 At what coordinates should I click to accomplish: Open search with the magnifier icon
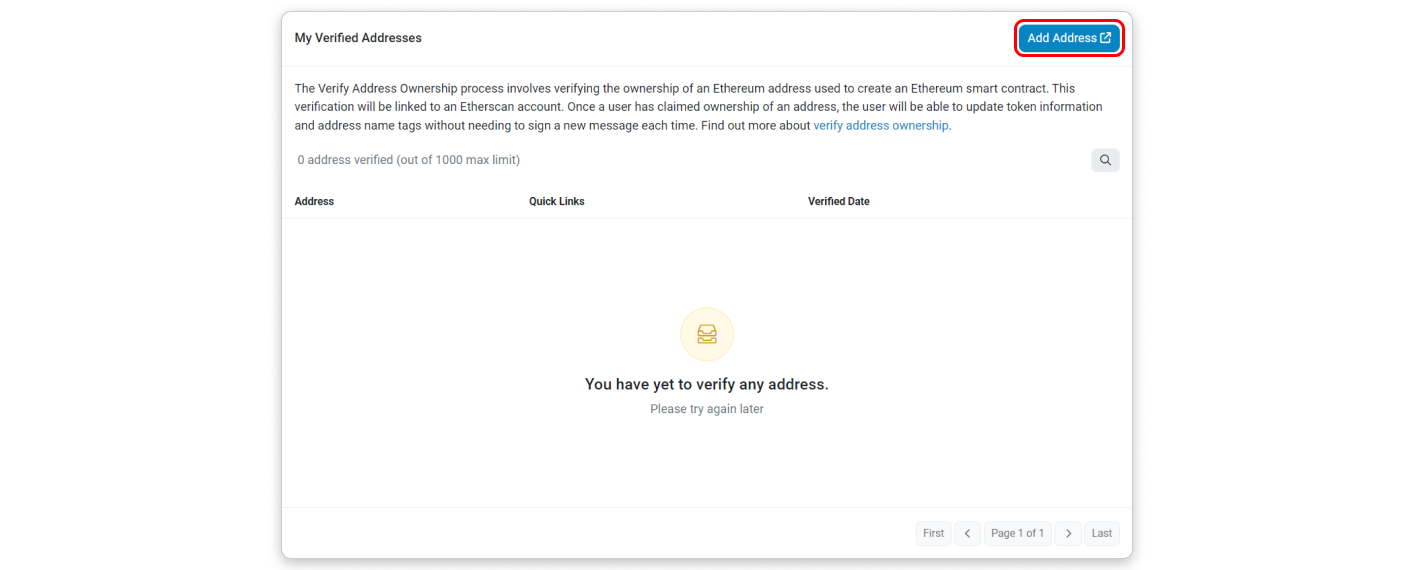click(x=1105, y=160)
